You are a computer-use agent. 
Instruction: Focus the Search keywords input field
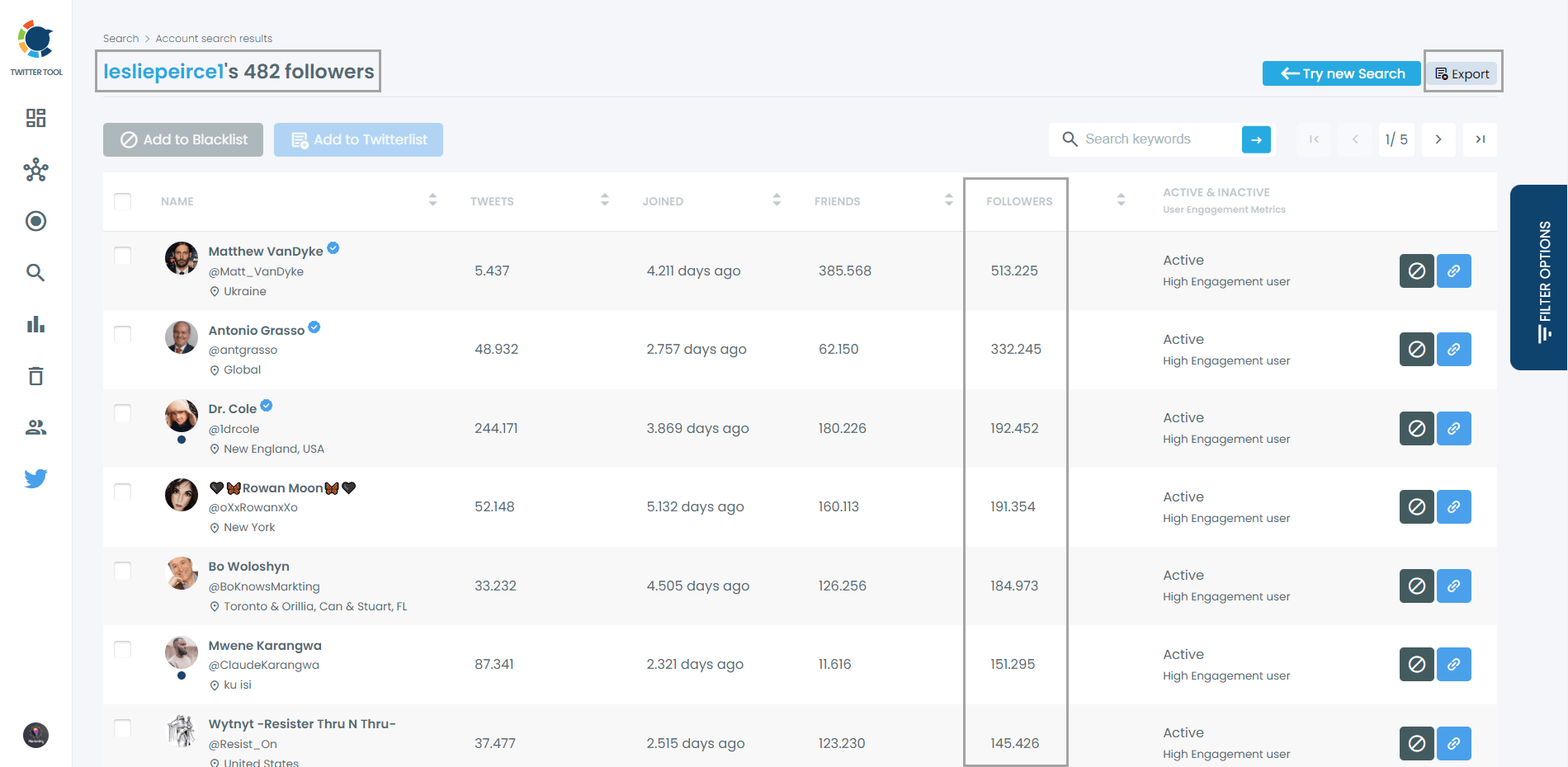(1159, 139)
